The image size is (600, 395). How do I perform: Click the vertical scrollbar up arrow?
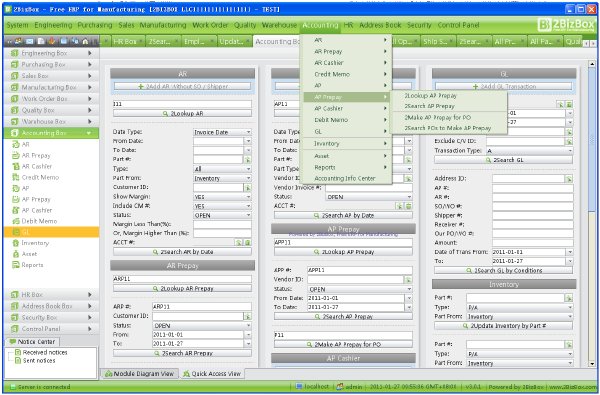tap(592, 64)
